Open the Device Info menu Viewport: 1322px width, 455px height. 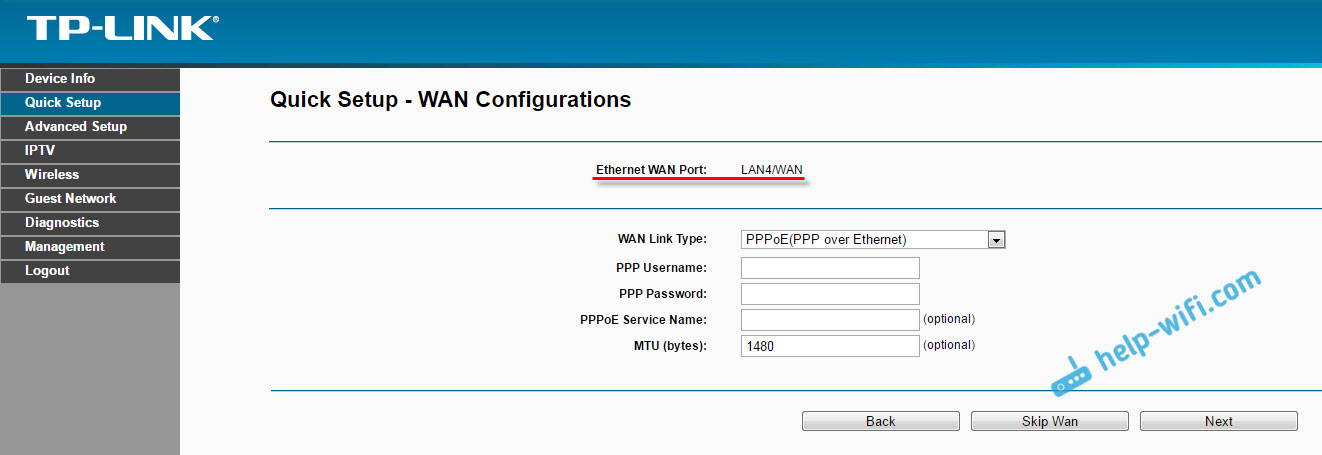click(60, 79)
